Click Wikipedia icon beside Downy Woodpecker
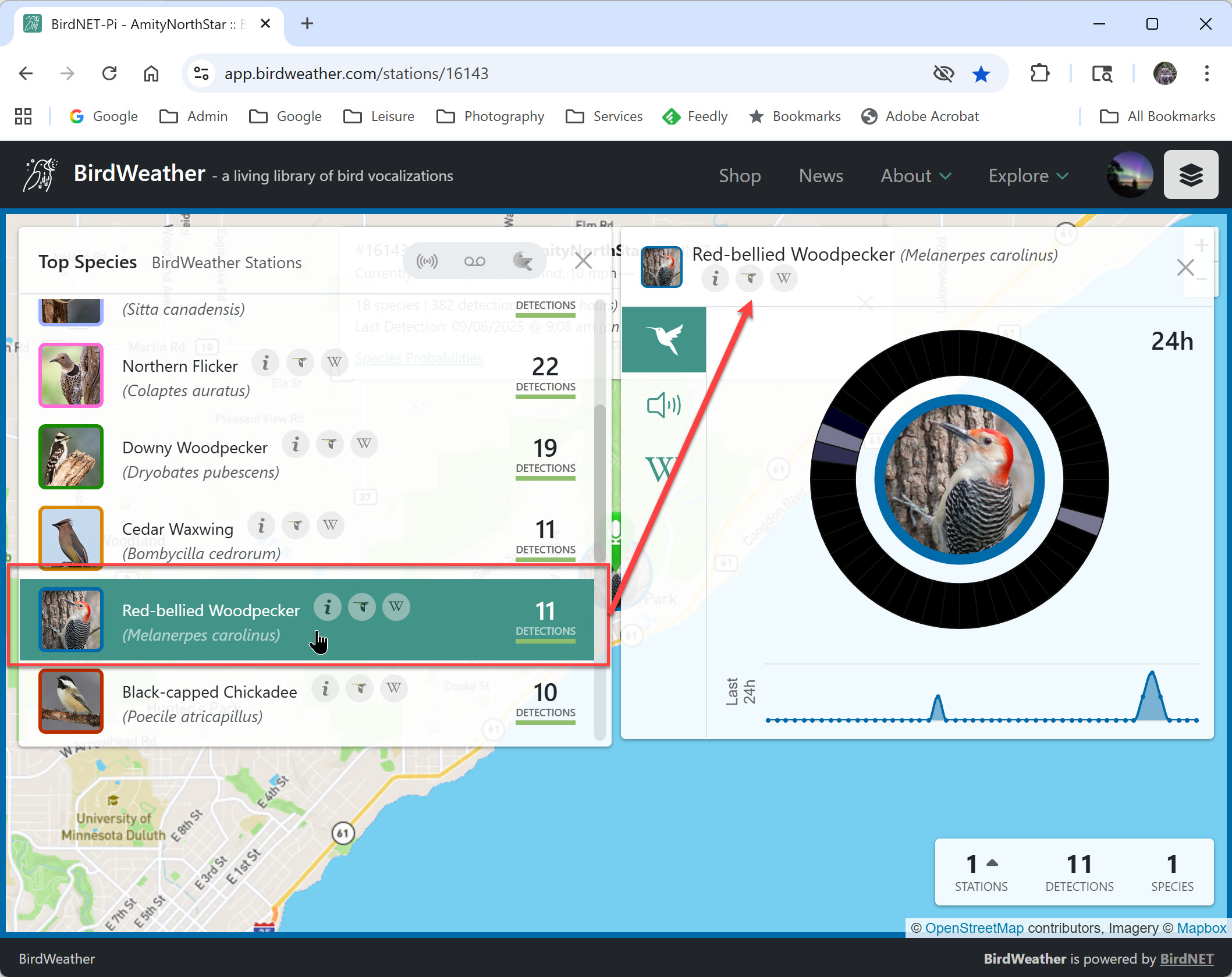The height and width of the screenshot is (977, 1232). coord(364,444)
